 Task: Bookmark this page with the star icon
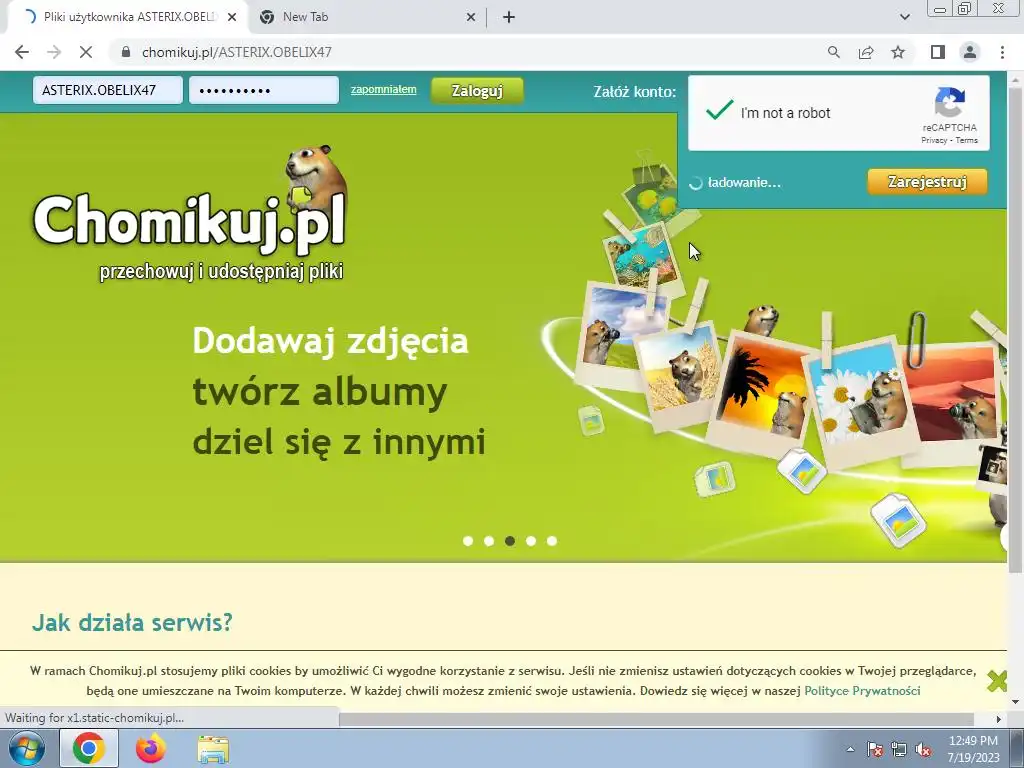point(898,52)
